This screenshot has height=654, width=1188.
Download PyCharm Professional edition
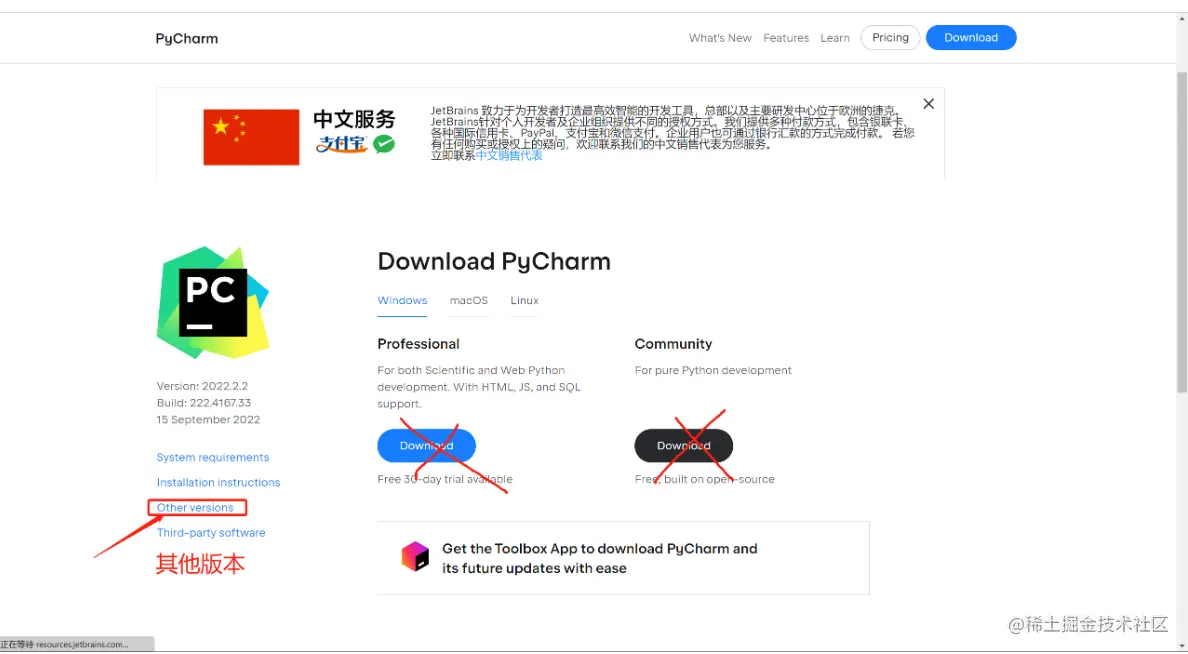(427, 446)
